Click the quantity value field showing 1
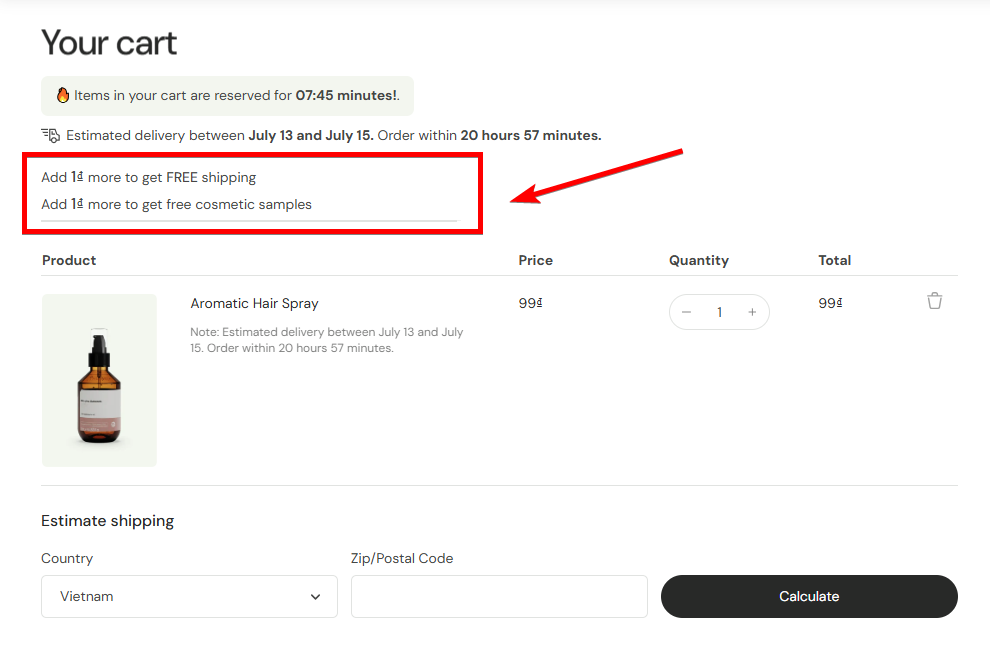The image size is (990, 662). click(719, 312)
